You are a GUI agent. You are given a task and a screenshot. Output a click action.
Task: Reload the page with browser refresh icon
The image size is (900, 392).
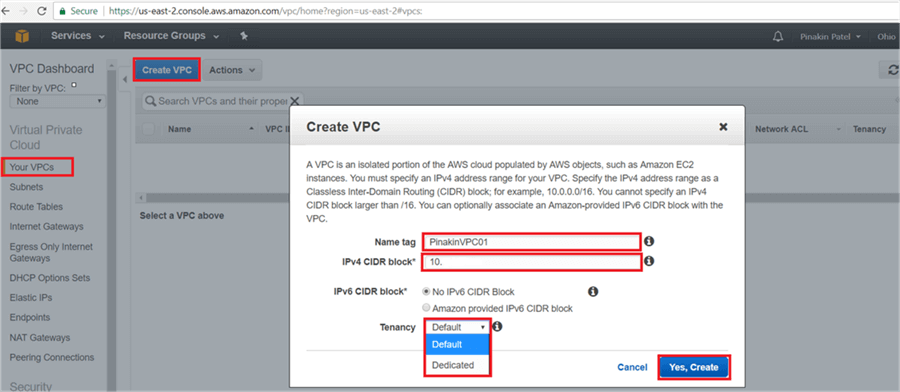click(41, 11)
